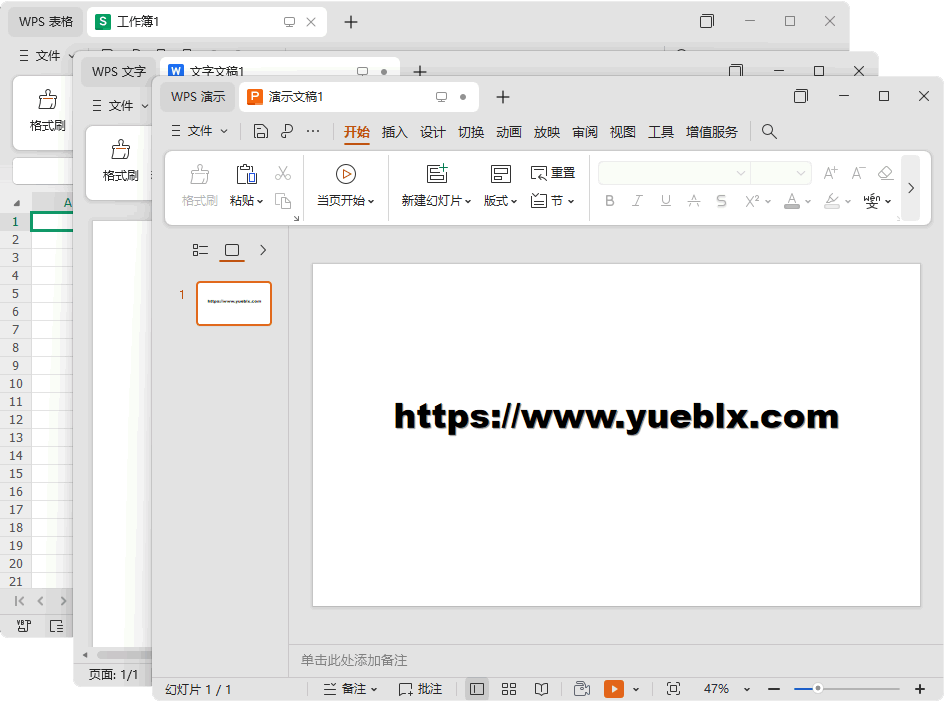
Task: Click the reading view book icon
Action: tap(541, 689)
